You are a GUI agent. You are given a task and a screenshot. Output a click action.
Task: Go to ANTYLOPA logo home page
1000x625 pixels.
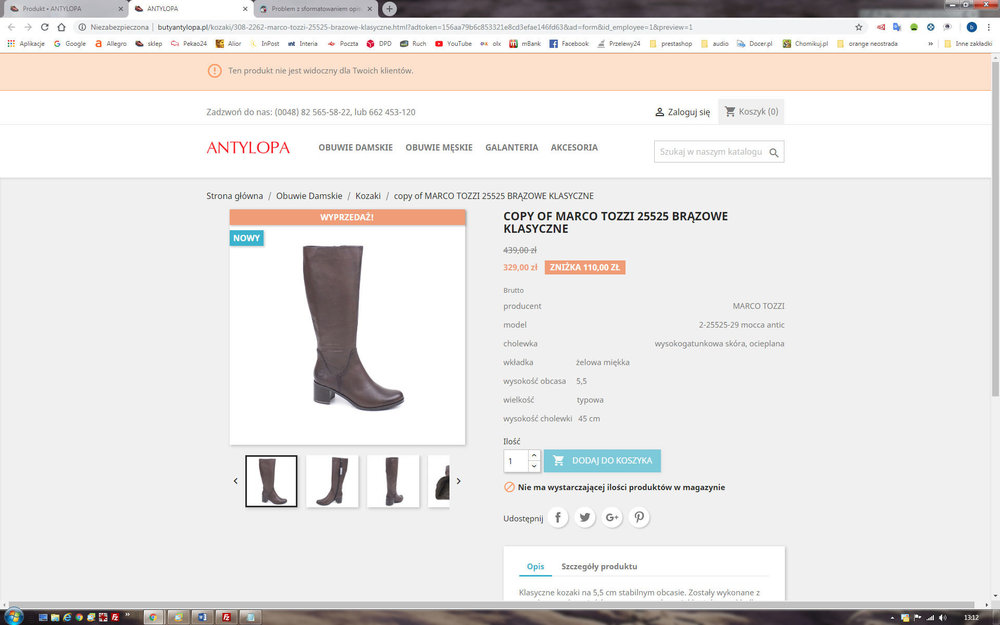(x=248, y=147)
